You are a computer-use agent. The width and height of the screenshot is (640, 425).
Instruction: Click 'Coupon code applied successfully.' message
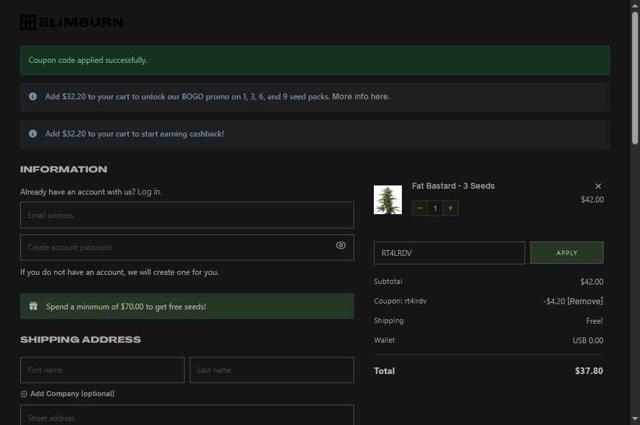(x=88, y=60)
